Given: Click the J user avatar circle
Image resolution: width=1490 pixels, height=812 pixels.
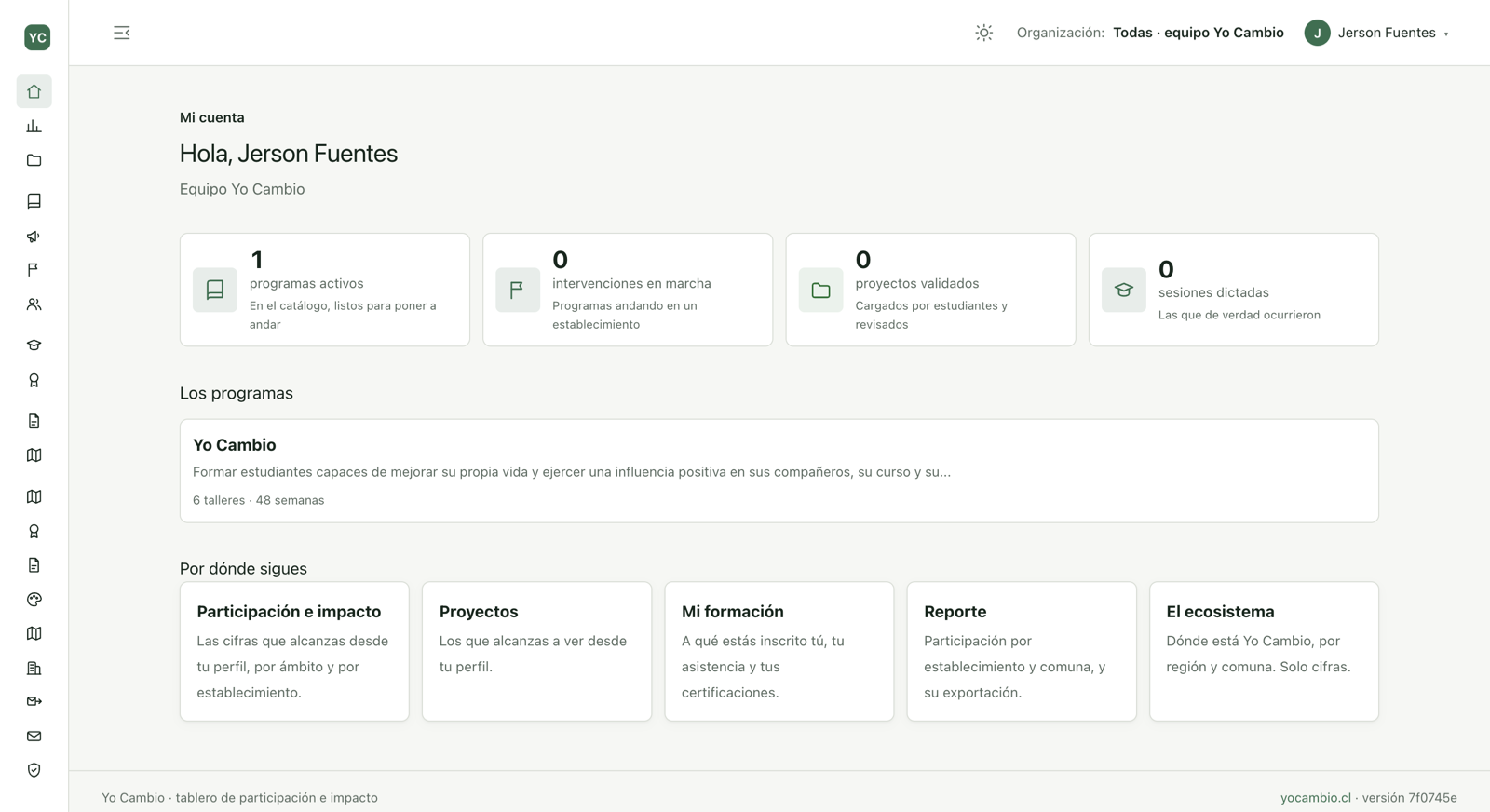Looking at the screenshot, I should tap(1317, 33).
